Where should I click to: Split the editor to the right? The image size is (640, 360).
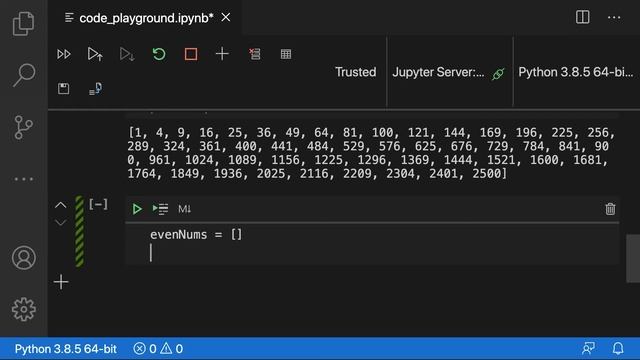tap(582, 17)
